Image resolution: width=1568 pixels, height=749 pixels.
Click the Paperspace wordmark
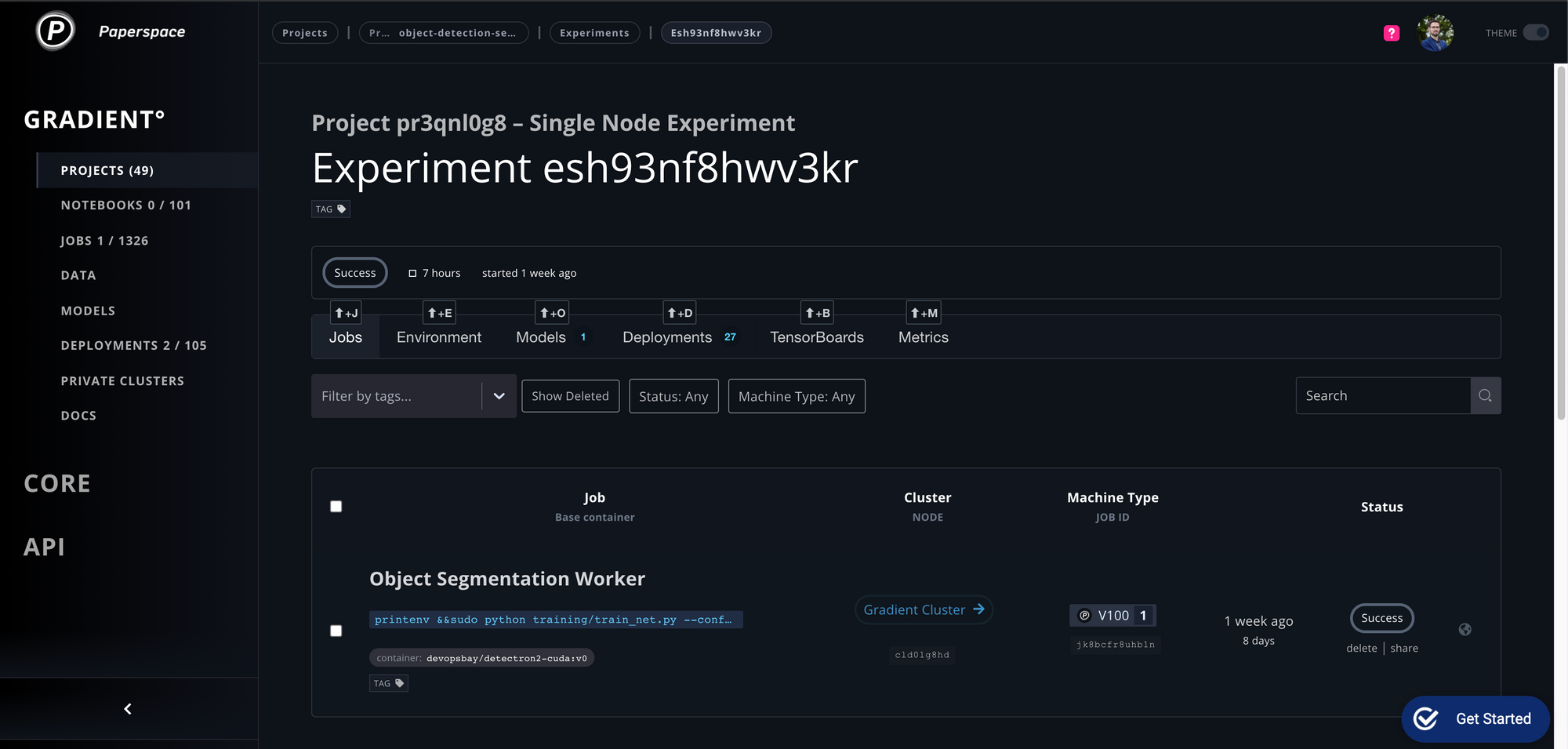coord(142,31)
